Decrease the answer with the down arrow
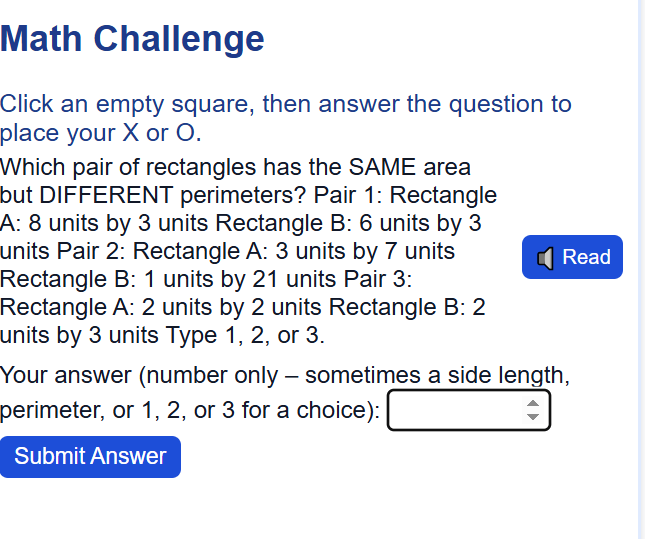This screenshot has width=645, height=539. pyautogui.click(x=533, y=418)
